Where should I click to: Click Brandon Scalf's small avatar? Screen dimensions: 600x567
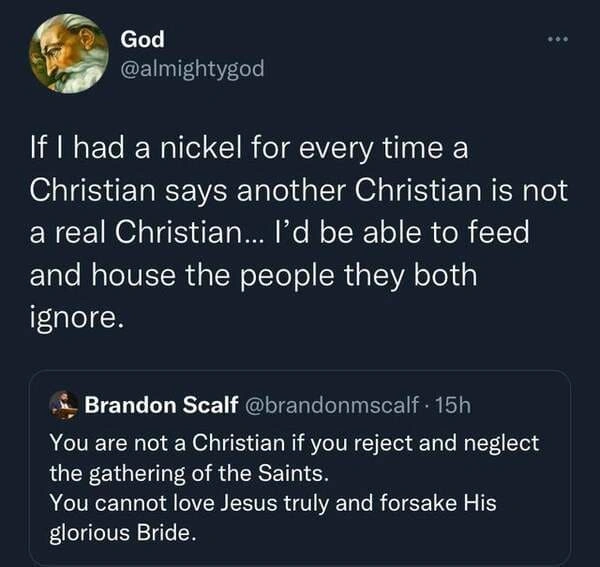click(x=63, y=405)
